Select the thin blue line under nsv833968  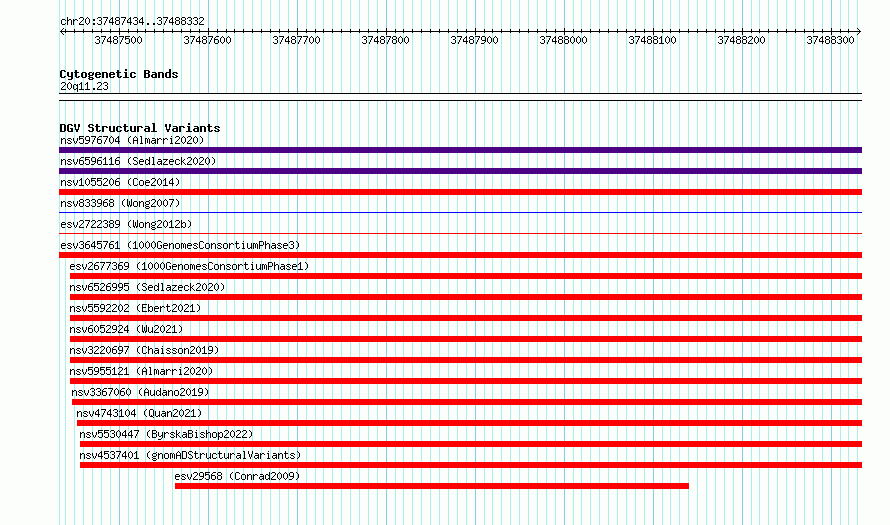pos(460,213)
